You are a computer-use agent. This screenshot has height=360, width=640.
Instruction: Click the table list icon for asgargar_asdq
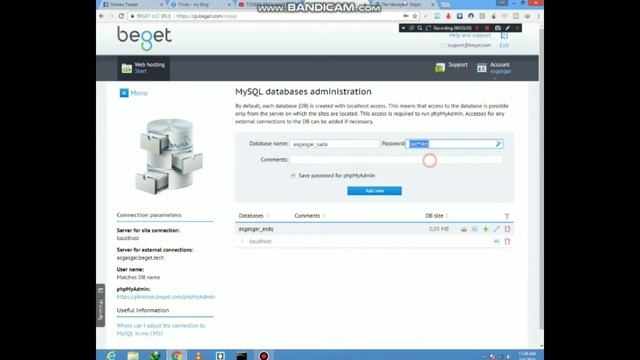475,229
